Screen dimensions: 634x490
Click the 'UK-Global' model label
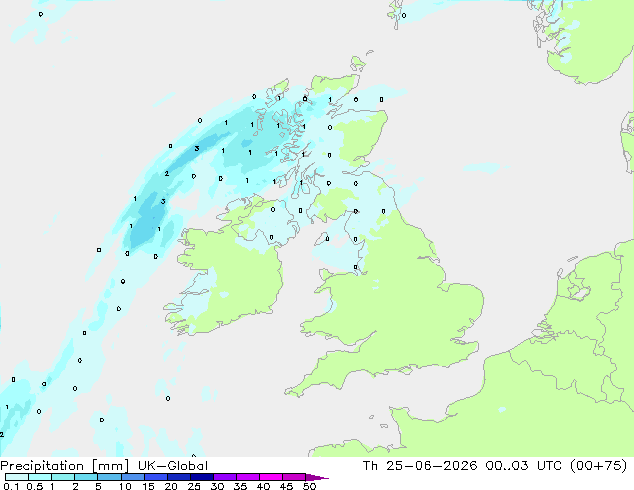pyautogui.click(x=173, y=466)
